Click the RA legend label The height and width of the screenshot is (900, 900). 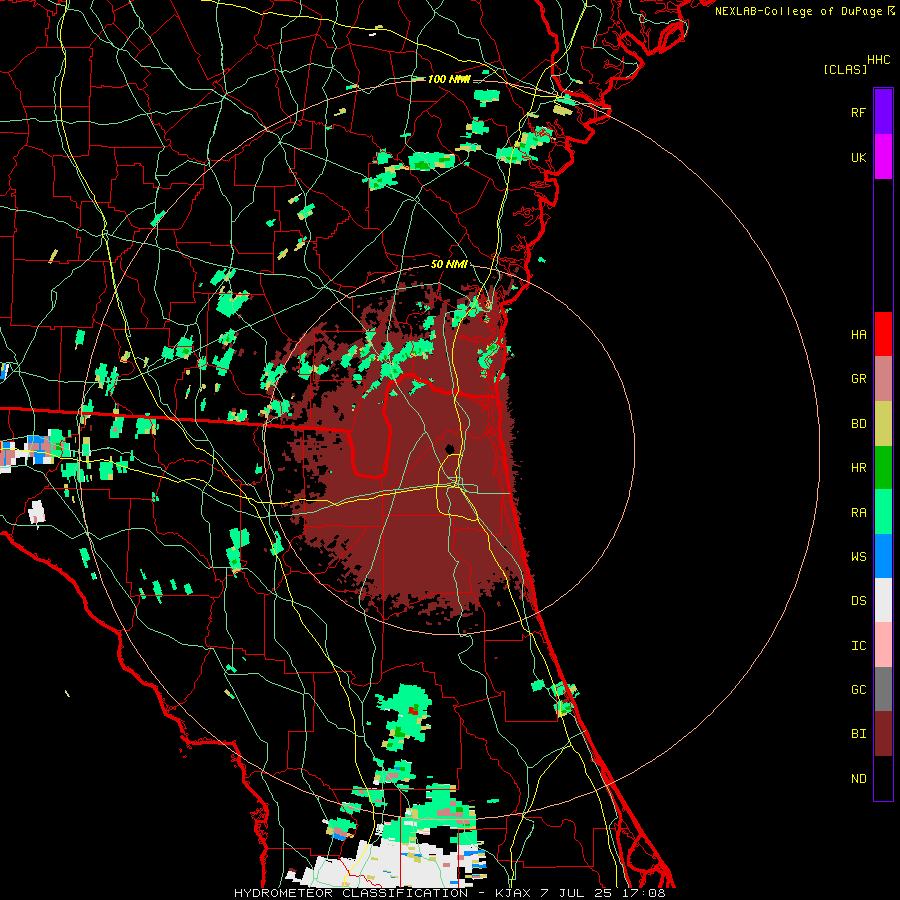pos(858,513)
